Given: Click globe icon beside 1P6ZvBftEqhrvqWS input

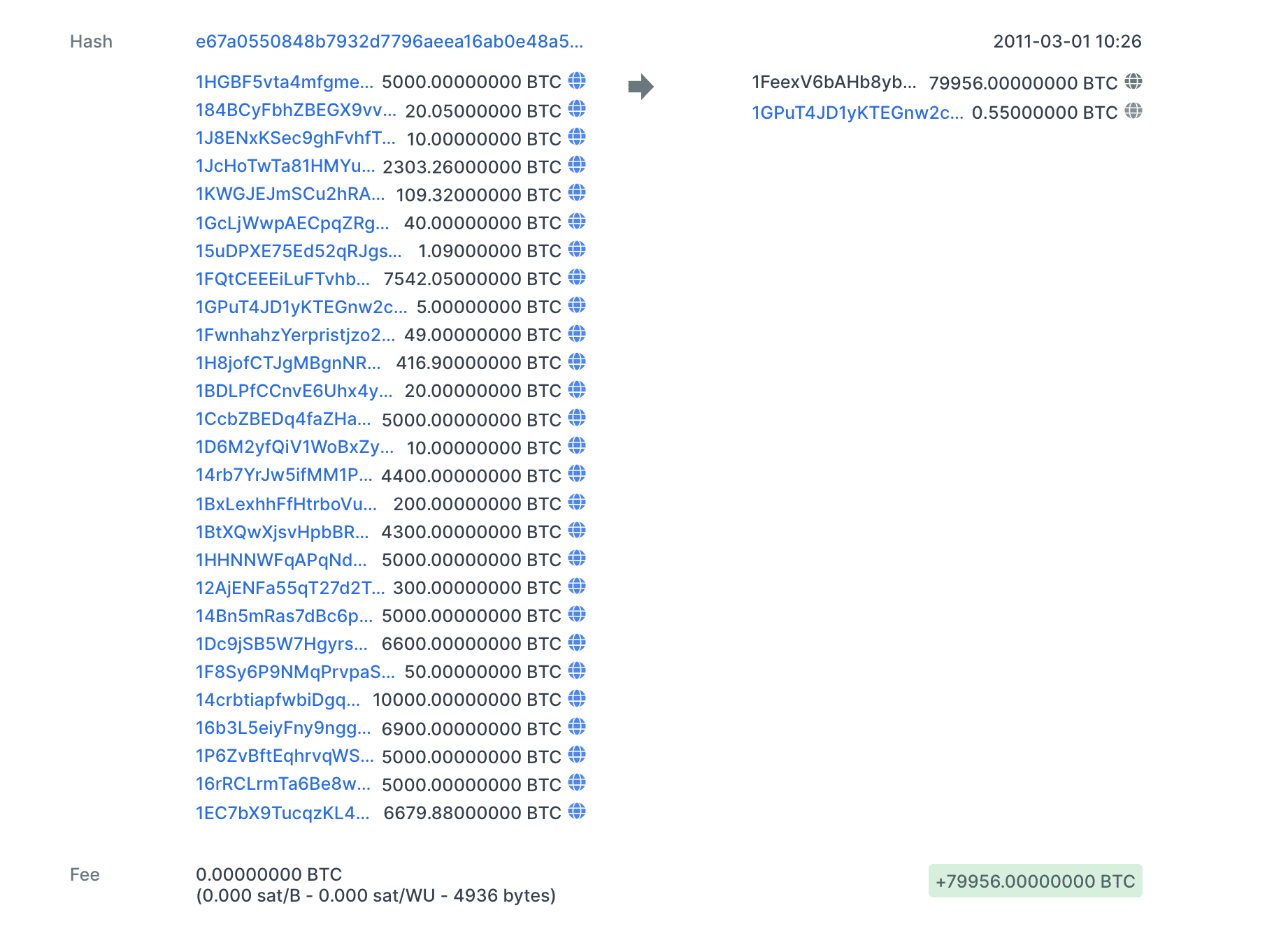Looking at the screenshot, I should click(x=577, y=755).
